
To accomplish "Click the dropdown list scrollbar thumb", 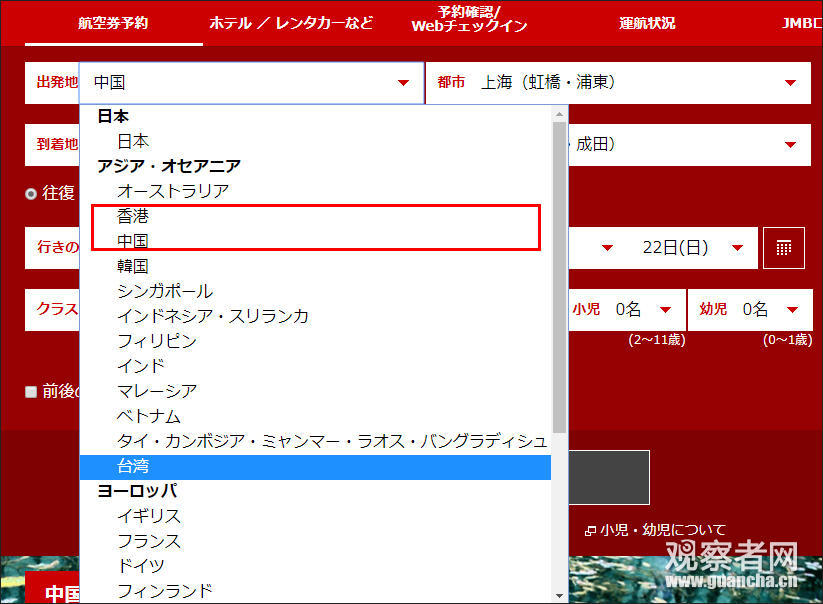I will tap(559, 278).
